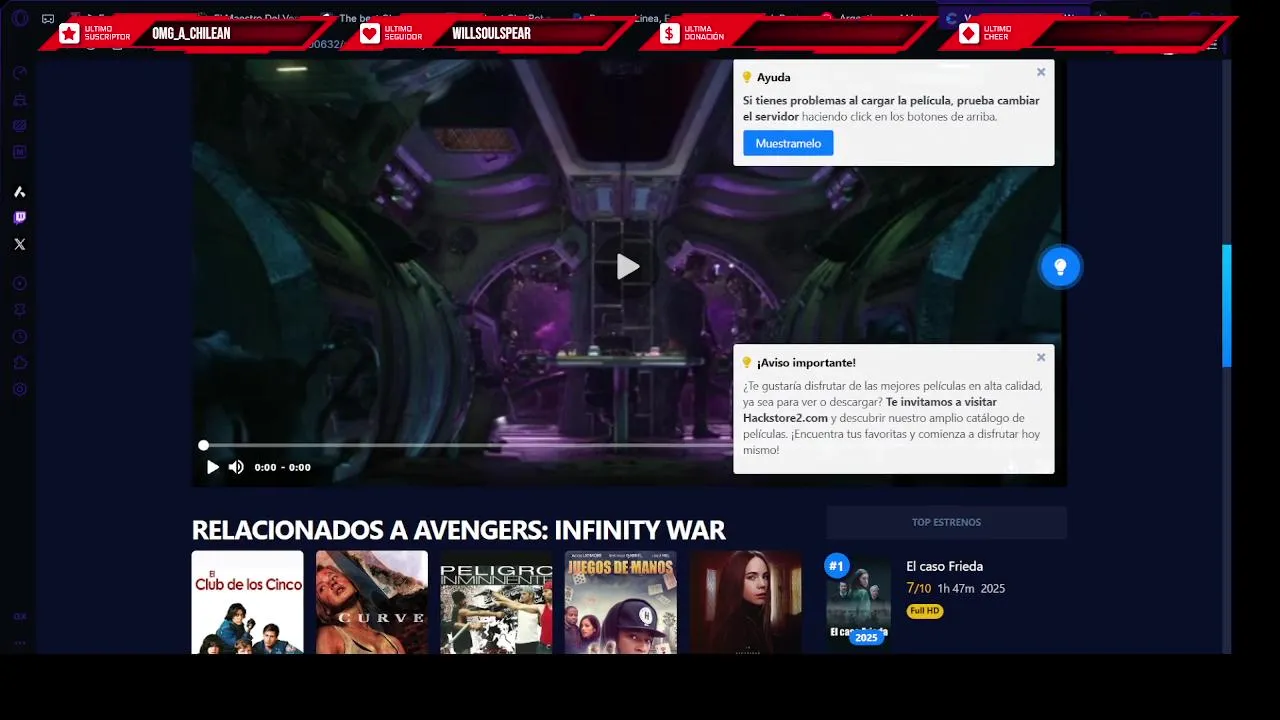The height and width of the screenshot is (720, 1280).
Task: Click the OMG_A_CHILEAN subscriber name
Action: (x=191, y=34)
